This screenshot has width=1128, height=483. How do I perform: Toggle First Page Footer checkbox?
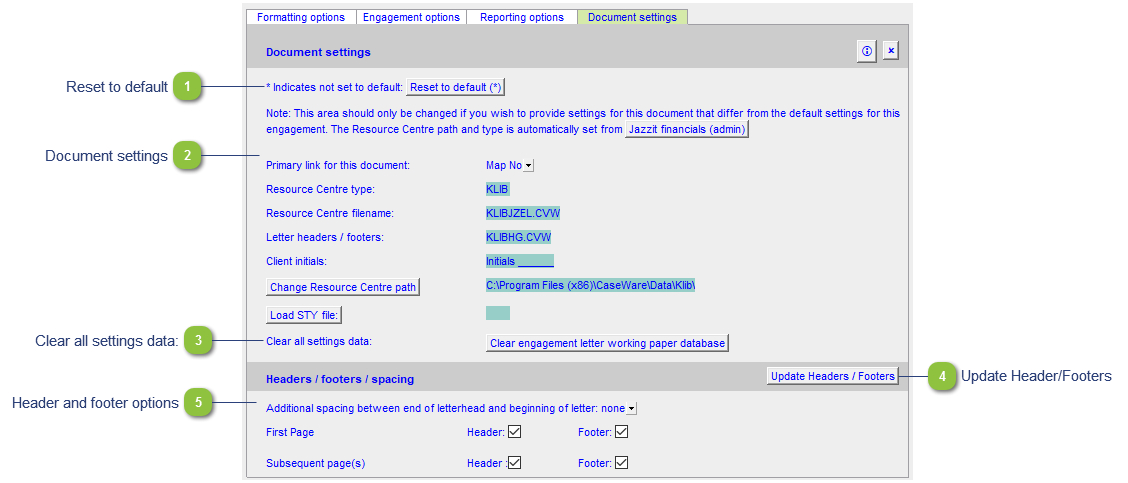(x=622, y=432)
